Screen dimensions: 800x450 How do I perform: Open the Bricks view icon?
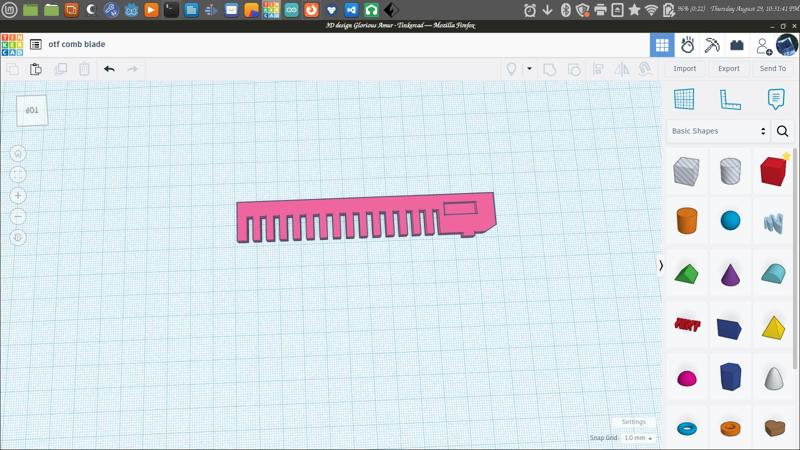coord(737,45)
